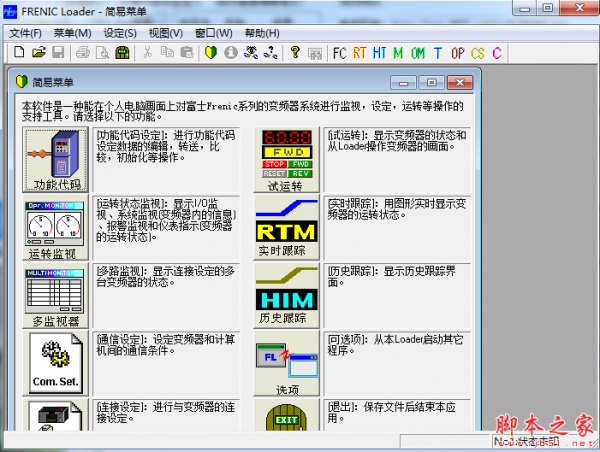Click the OP toolbar shortcut
600x452 pixels.
click(458, 53)
